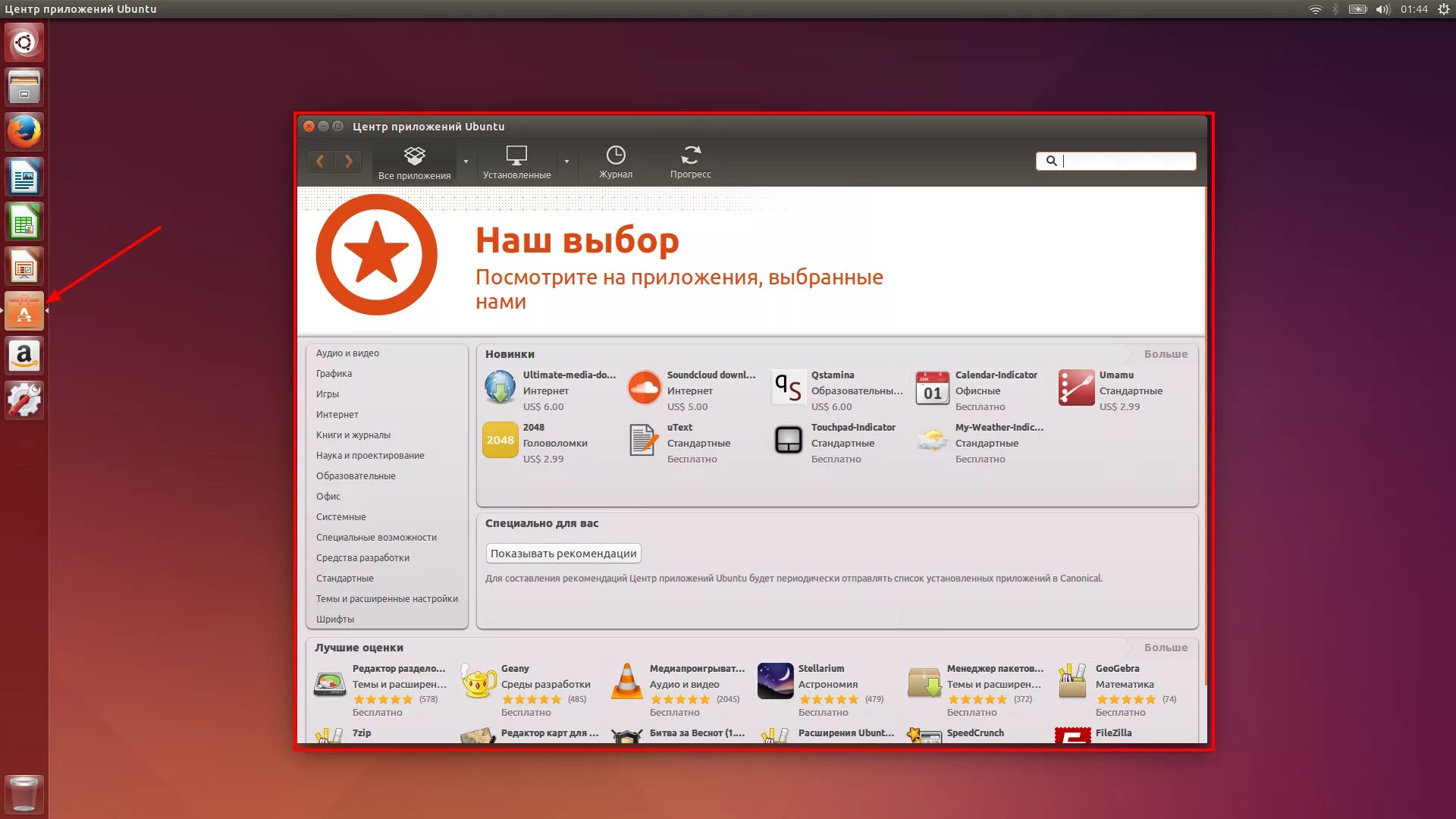Open the Calendar-Indicator app icon
Screen dimensions: 1456x819
[932, 388]
